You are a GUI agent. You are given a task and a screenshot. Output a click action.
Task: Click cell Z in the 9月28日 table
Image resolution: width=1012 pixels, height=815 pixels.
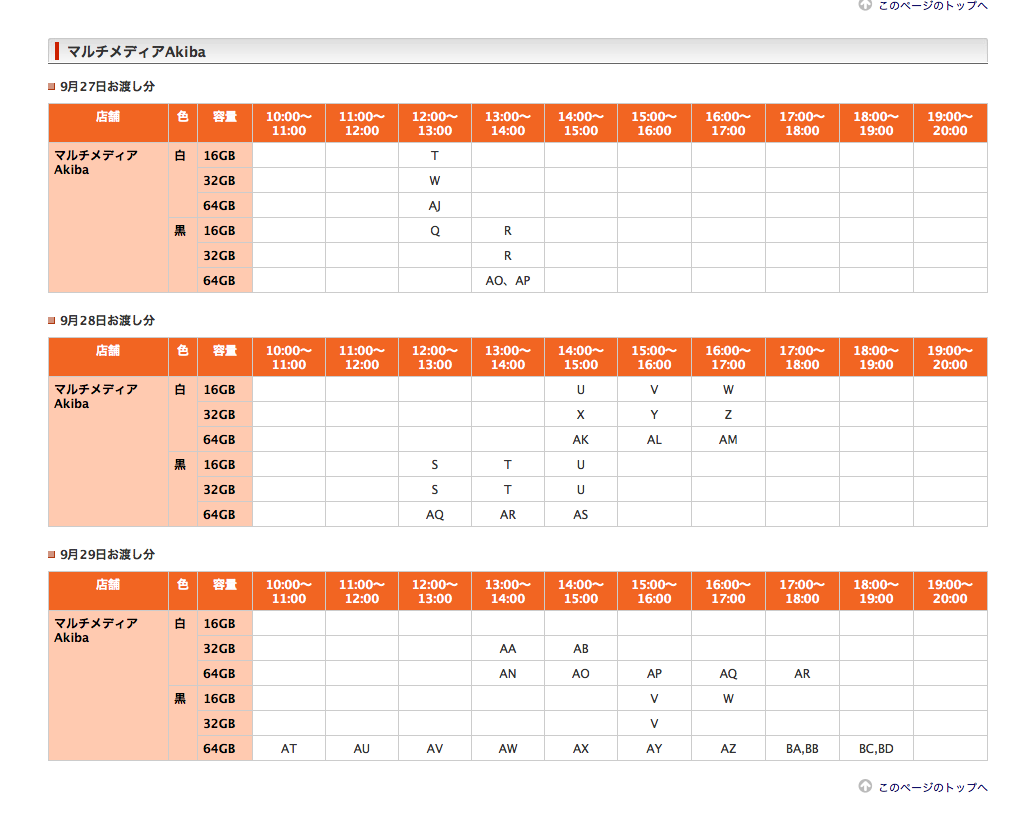(x=729, y=415)
